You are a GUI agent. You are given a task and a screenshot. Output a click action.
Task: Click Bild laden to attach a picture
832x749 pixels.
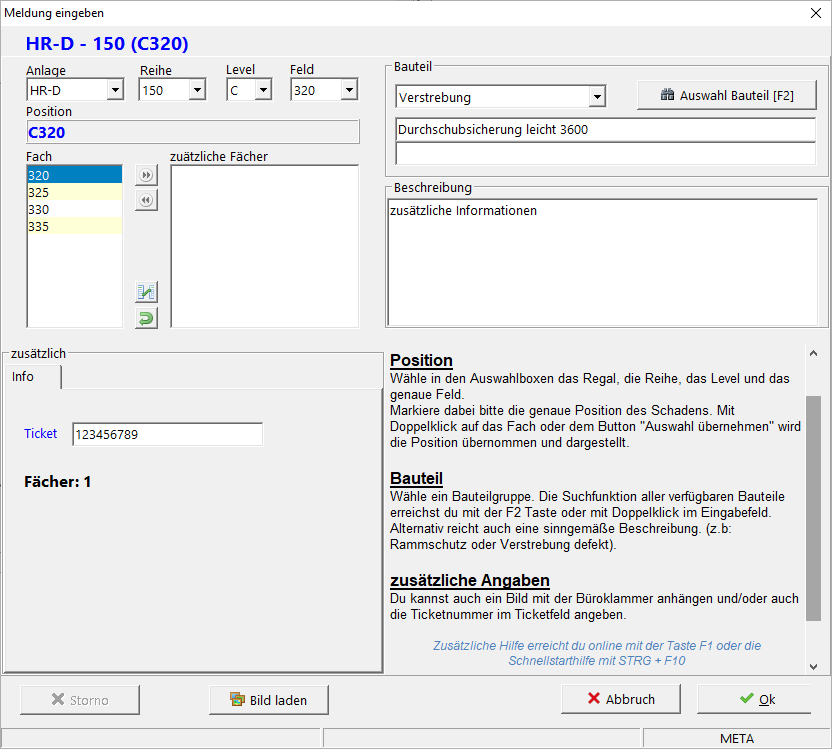268,700
